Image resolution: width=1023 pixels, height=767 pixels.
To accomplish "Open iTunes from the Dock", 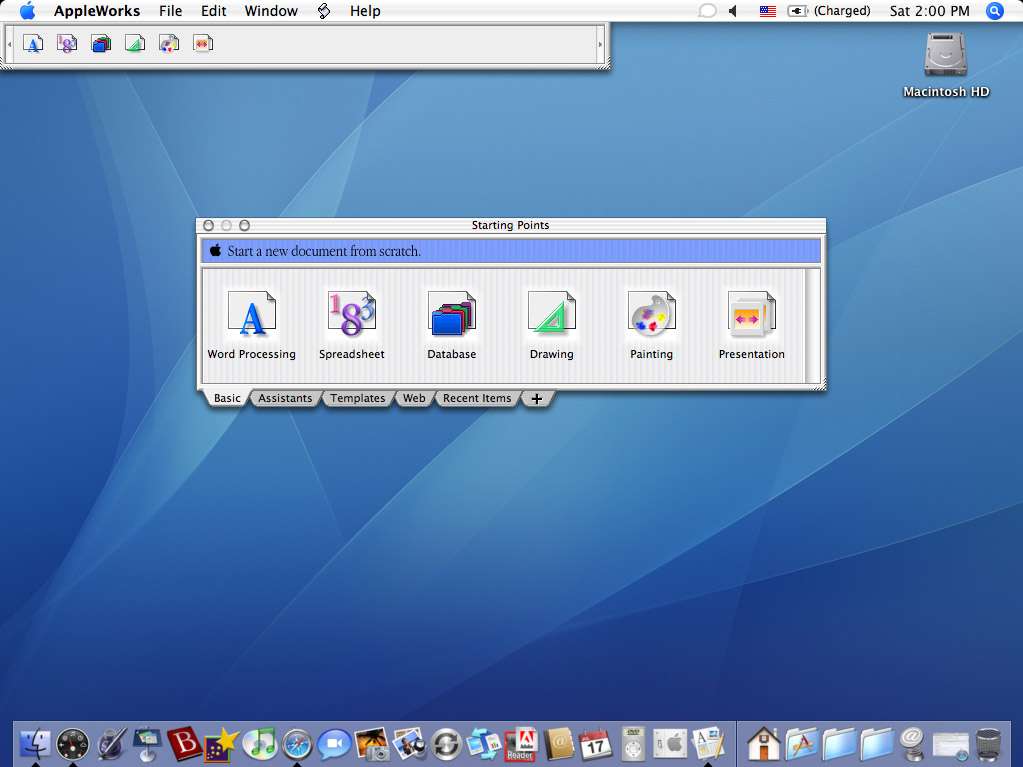I will [x=260, y=744].
